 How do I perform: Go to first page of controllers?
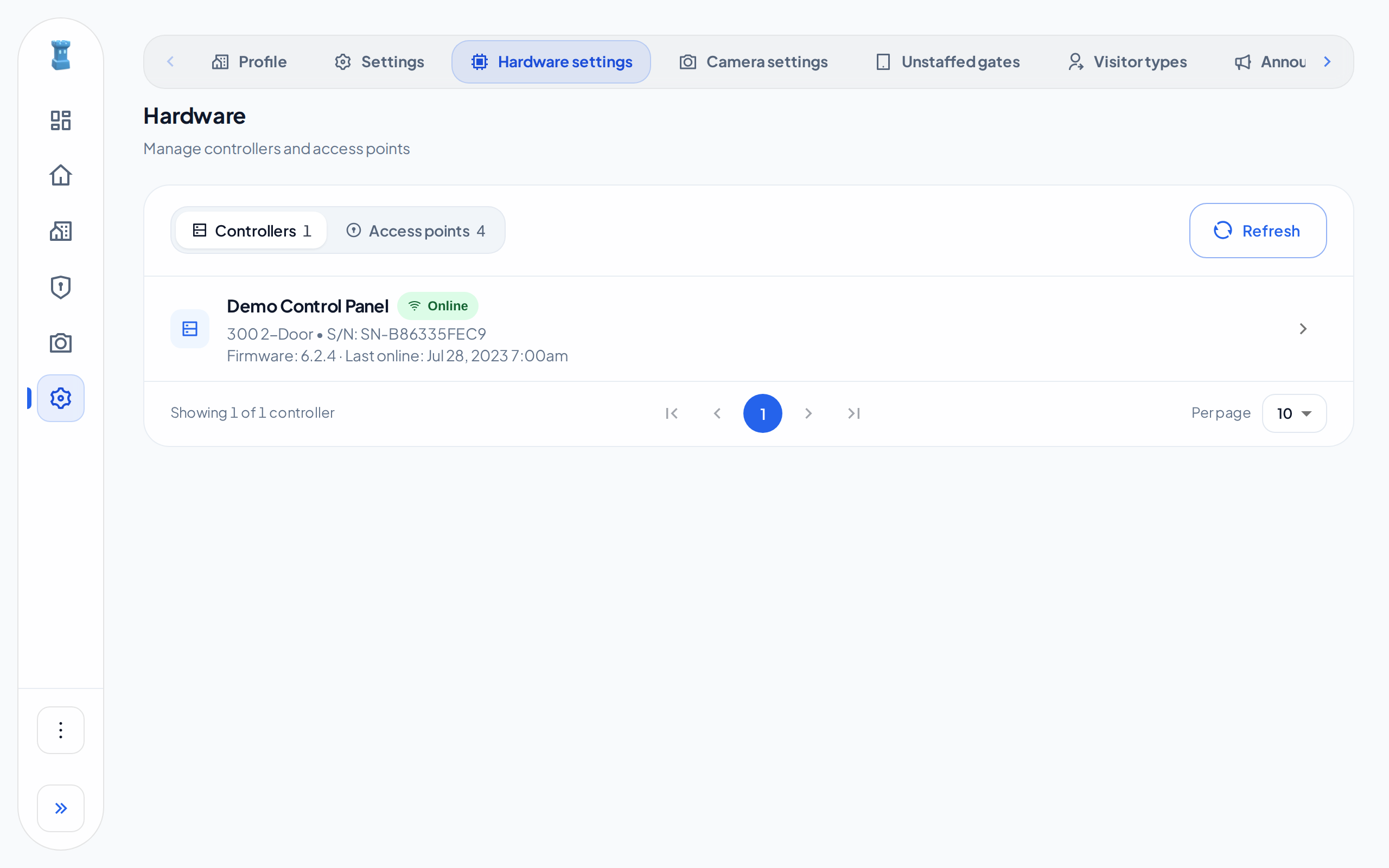(672, 413)
